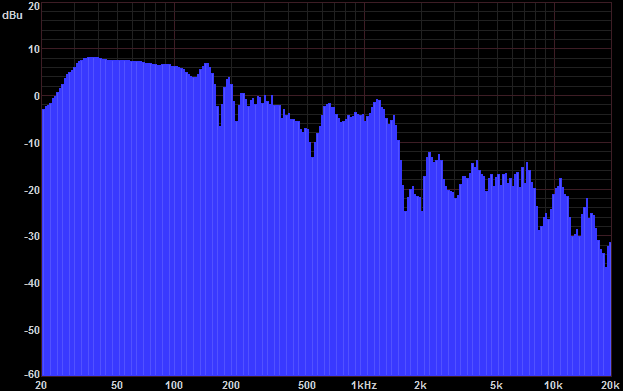Click the 20k frequency label
623x391 pixels.
tap(611, 385)
